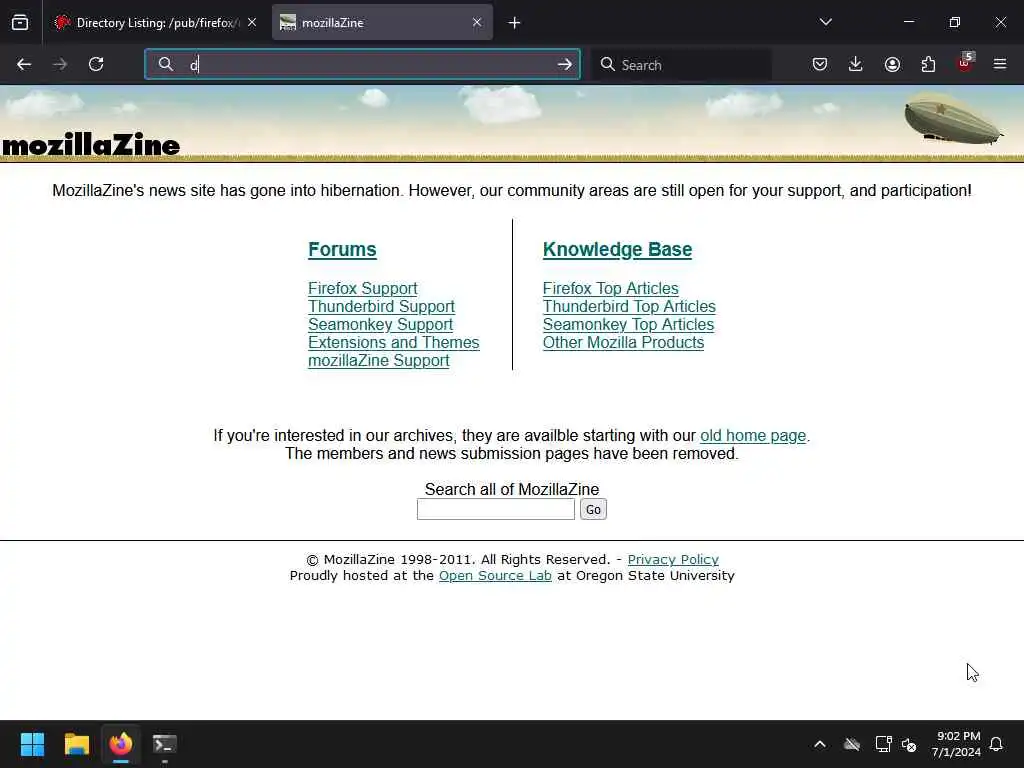This screenshot has width=1024, height=768.
Task: Click the muted volume tray icon
Action: [908, 744]
